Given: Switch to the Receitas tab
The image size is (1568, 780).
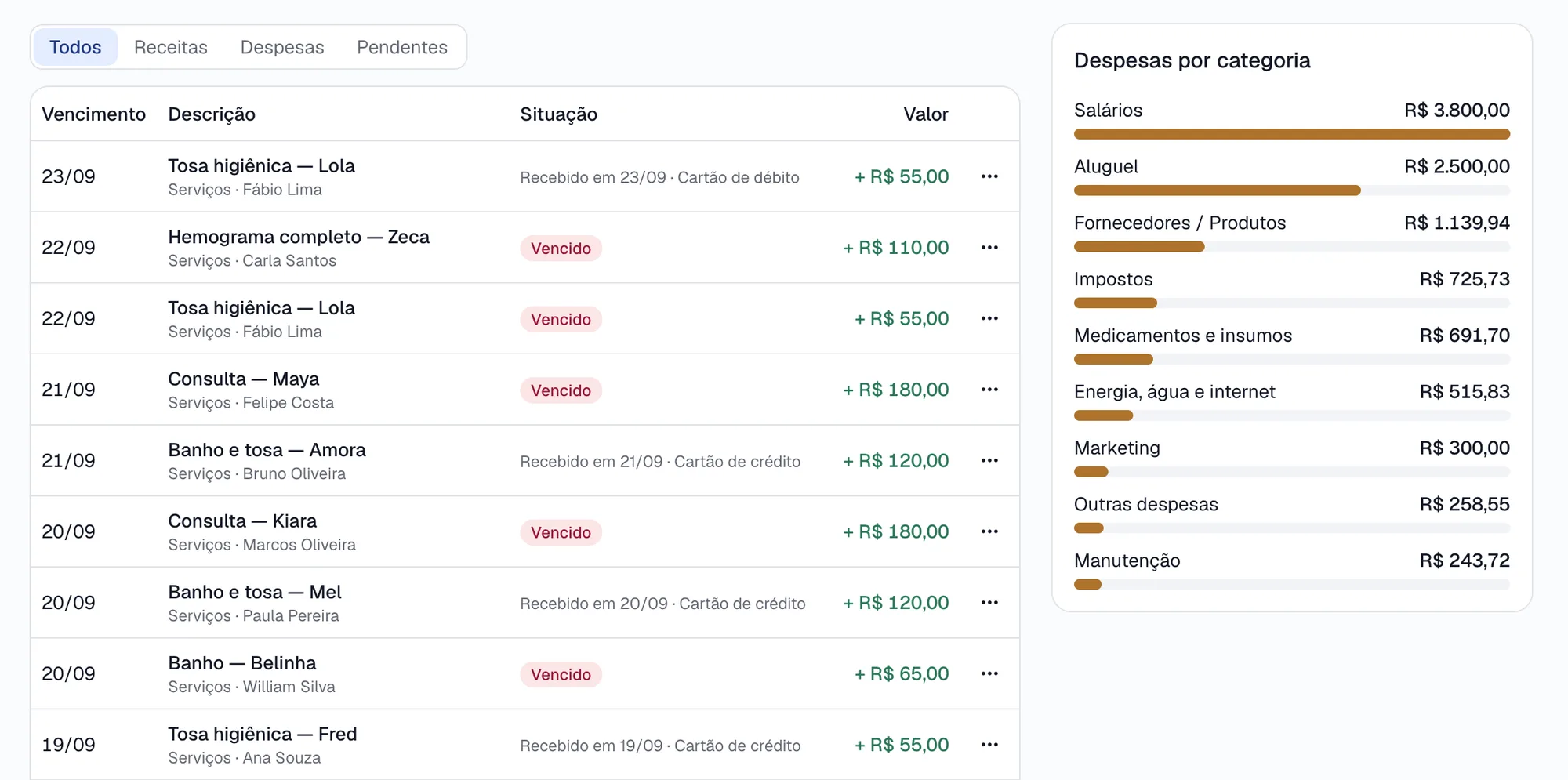Looking at the screenshot, I should pos(171,47).
